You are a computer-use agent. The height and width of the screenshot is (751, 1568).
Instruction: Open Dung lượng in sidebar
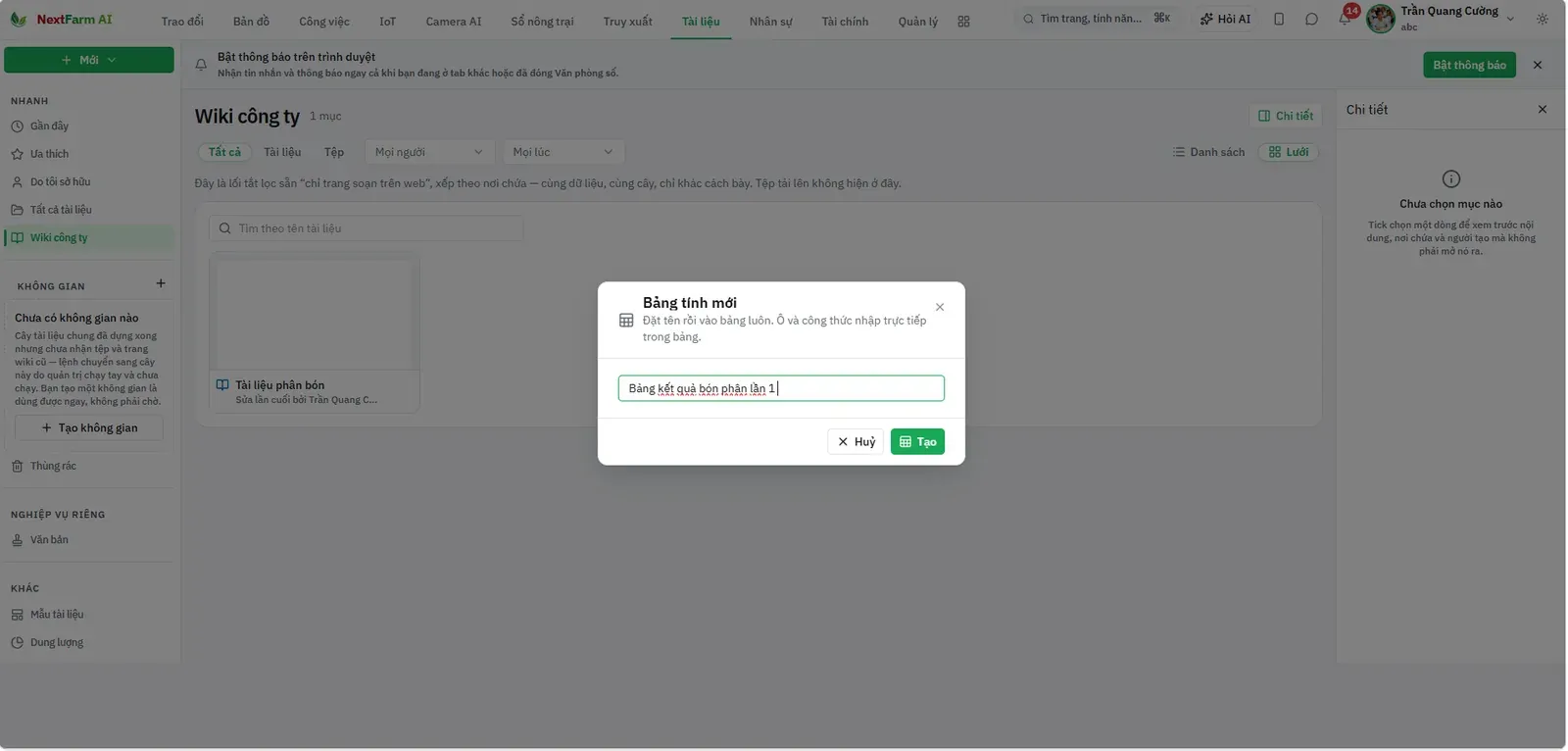click(90, 642)
